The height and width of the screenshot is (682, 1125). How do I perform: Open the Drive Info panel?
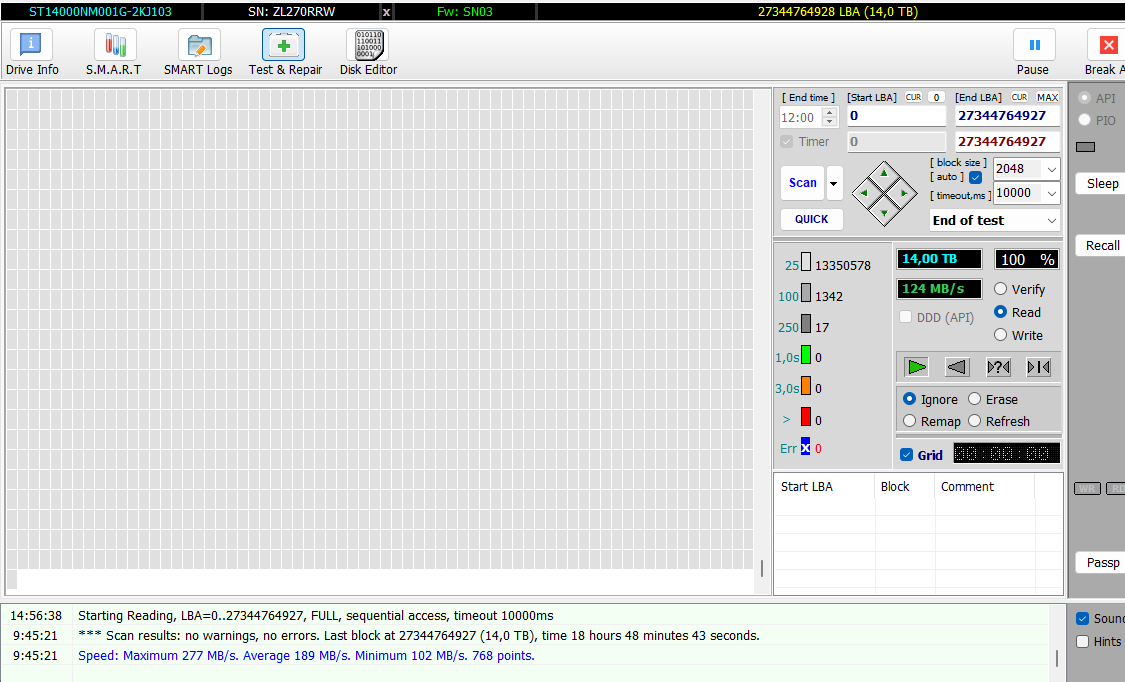tap(32, 53)
